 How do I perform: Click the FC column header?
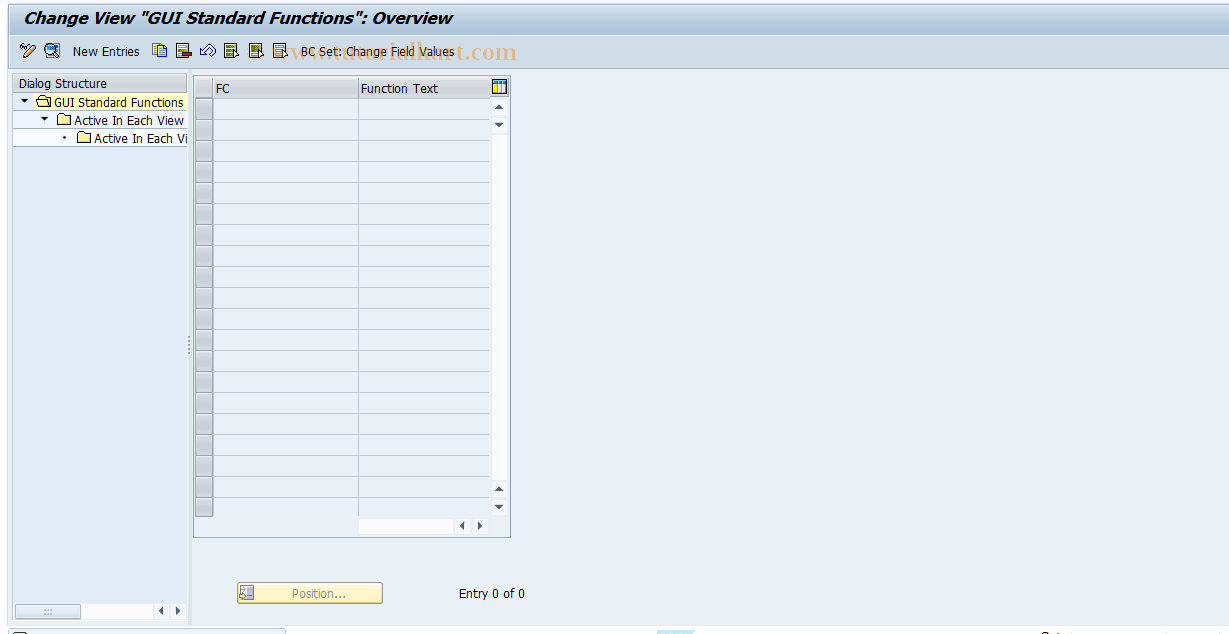click(286, 88)
